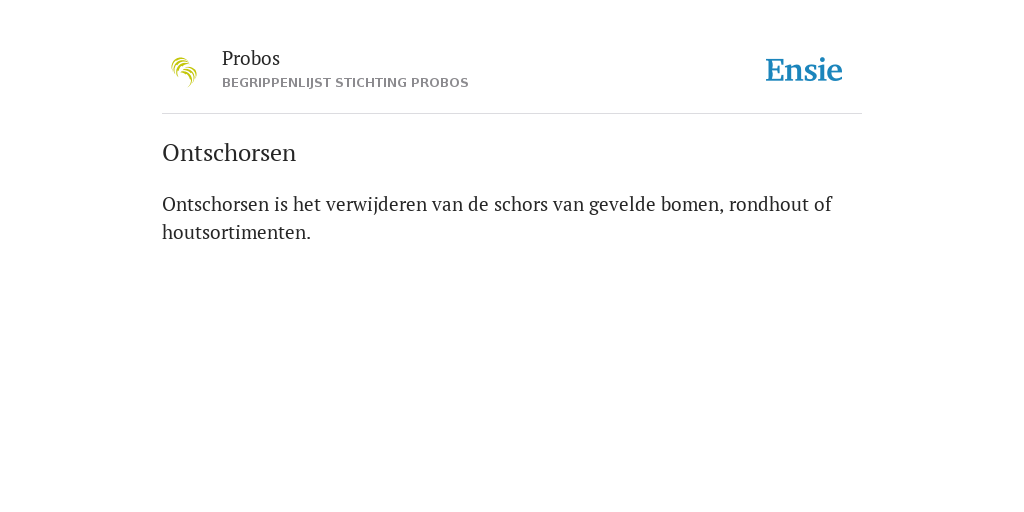1024x512 pixels.
Task: Click the word 'PROBOS' in the grey subtitle
Action: (440, 83)
